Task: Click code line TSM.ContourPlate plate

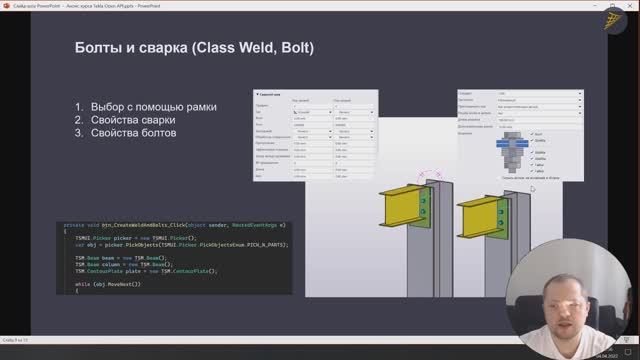Action: (146, 271)
